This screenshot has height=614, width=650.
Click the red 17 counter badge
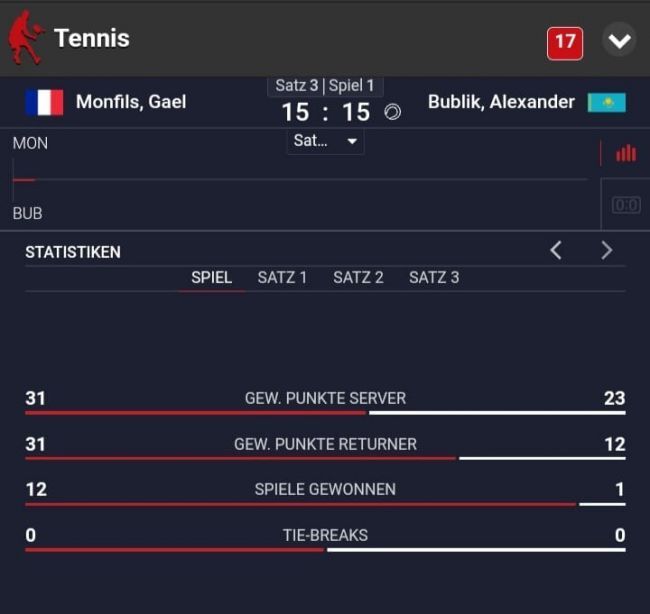(x=565, y=41)
